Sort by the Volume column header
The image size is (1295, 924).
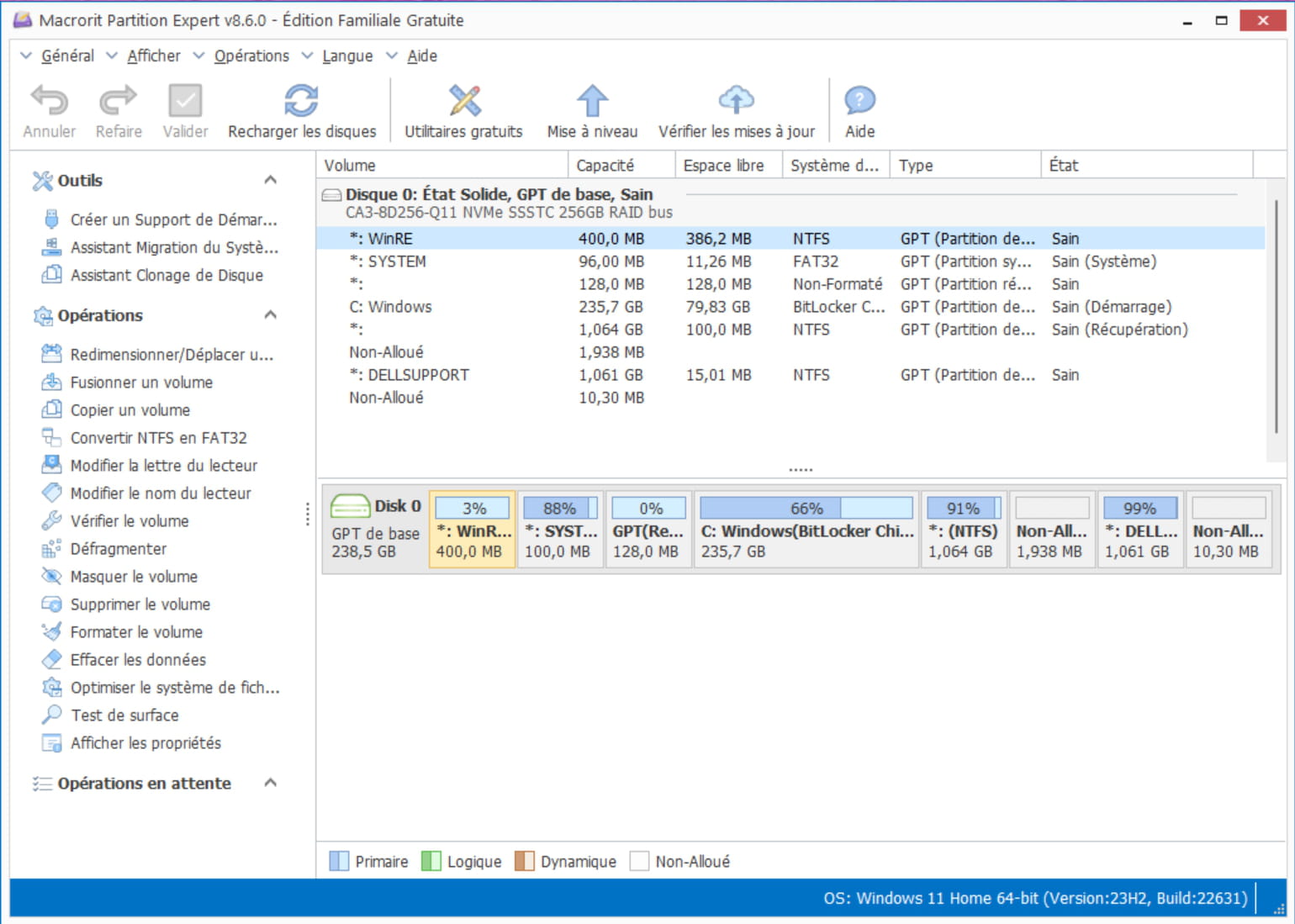[x=442, y=166]
